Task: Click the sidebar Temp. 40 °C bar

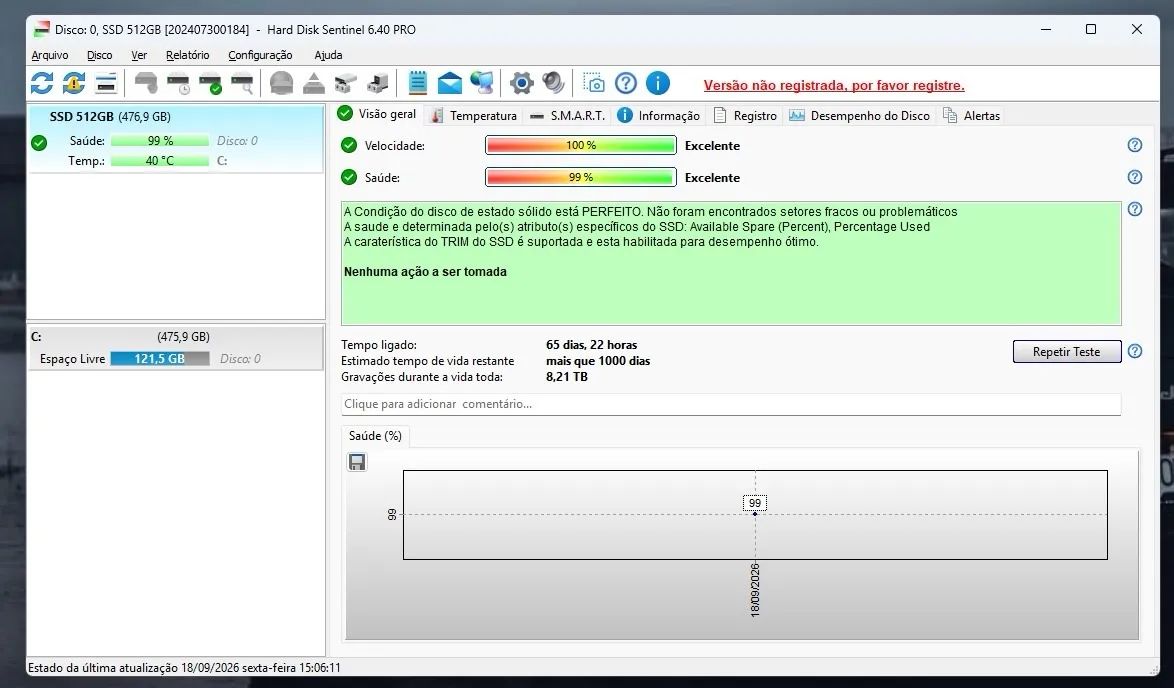Action: [159, 161]
